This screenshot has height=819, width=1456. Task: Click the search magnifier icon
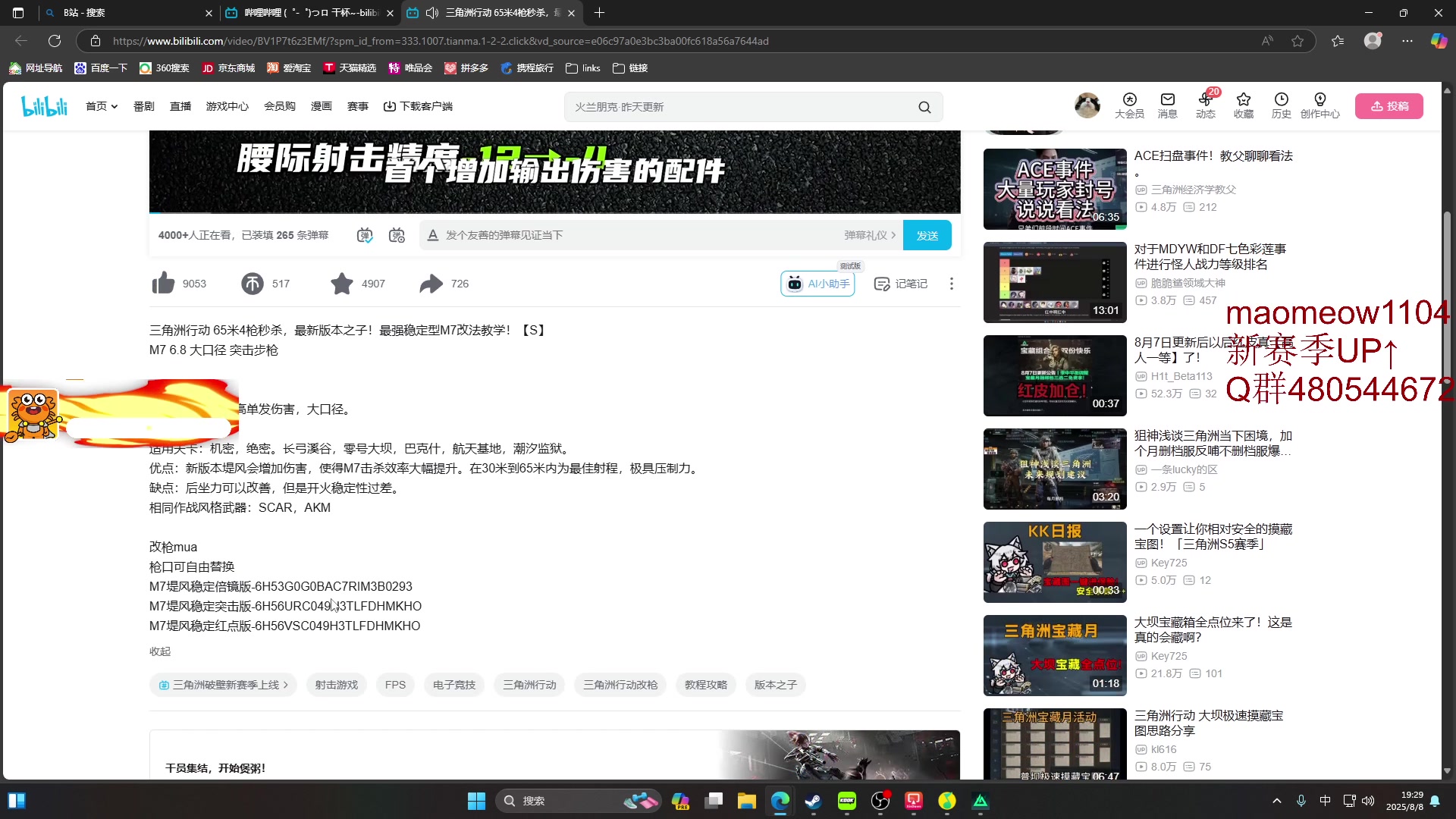click(x=924, y=107)
